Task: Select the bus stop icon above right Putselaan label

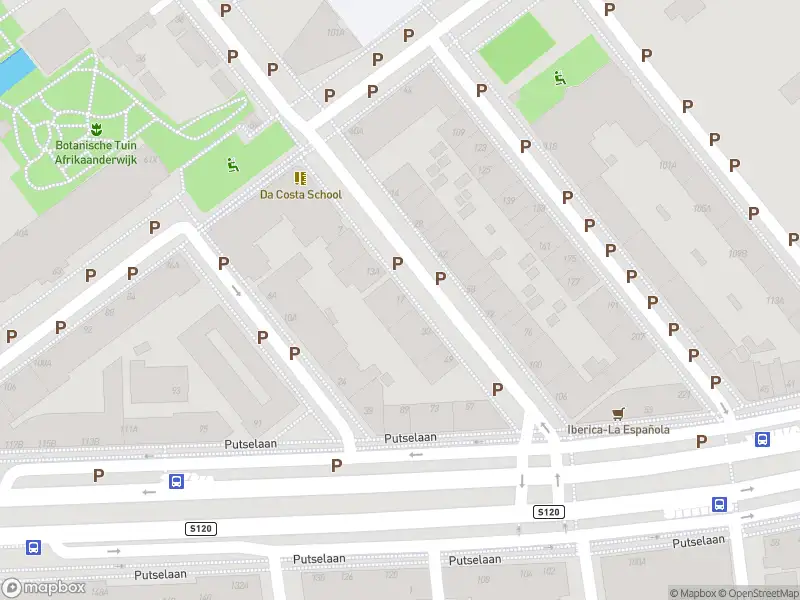Action: (x=719, y=505)
